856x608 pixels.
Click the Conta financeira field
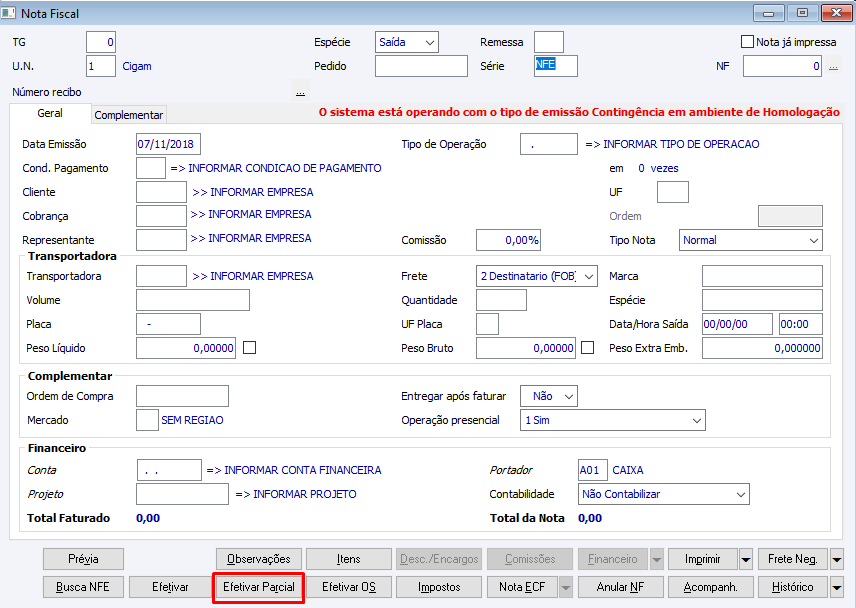169,470
